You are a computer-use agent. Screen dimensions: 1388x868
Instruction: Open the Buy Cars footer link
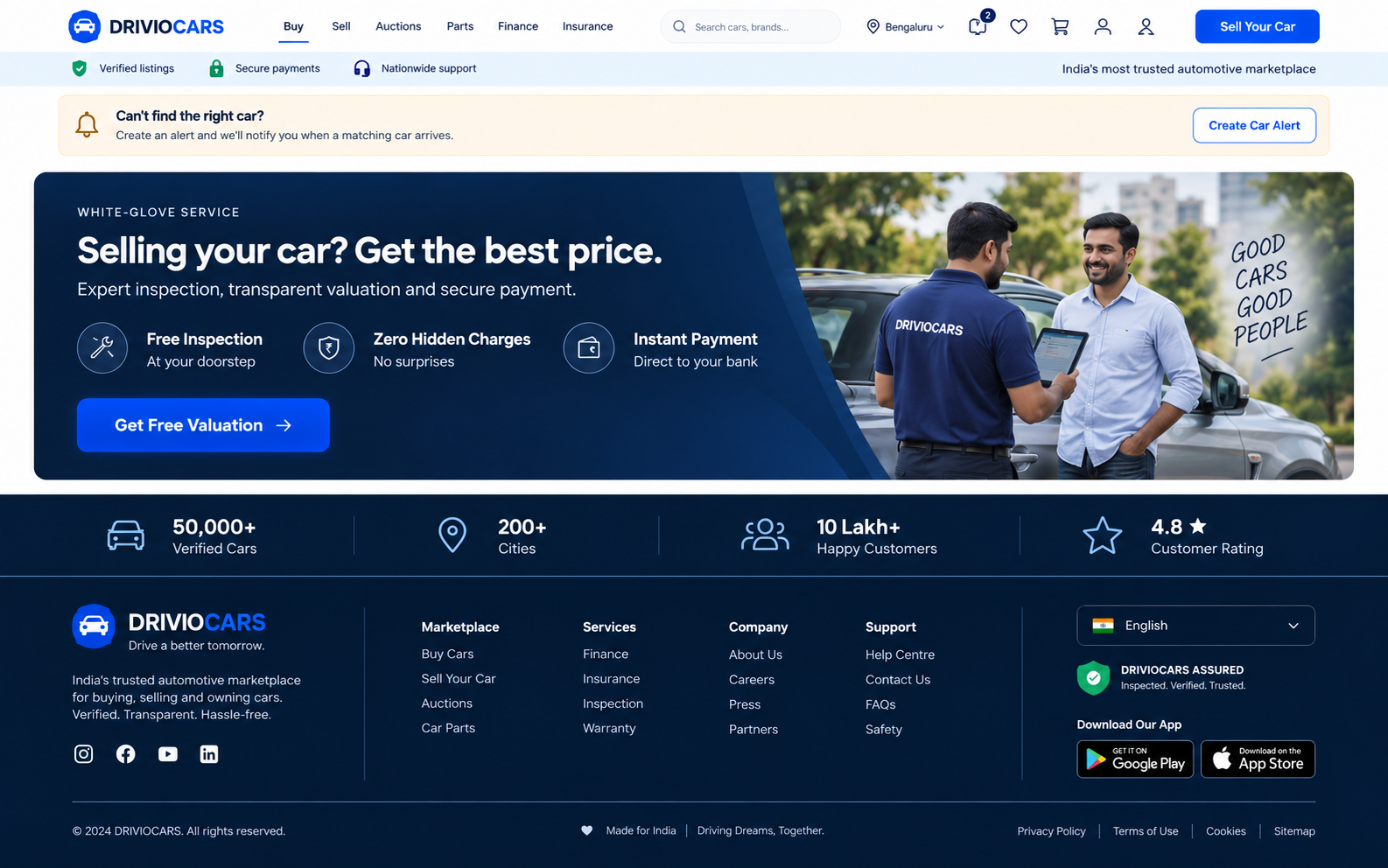pyautogui.click(x=447, y=654)
